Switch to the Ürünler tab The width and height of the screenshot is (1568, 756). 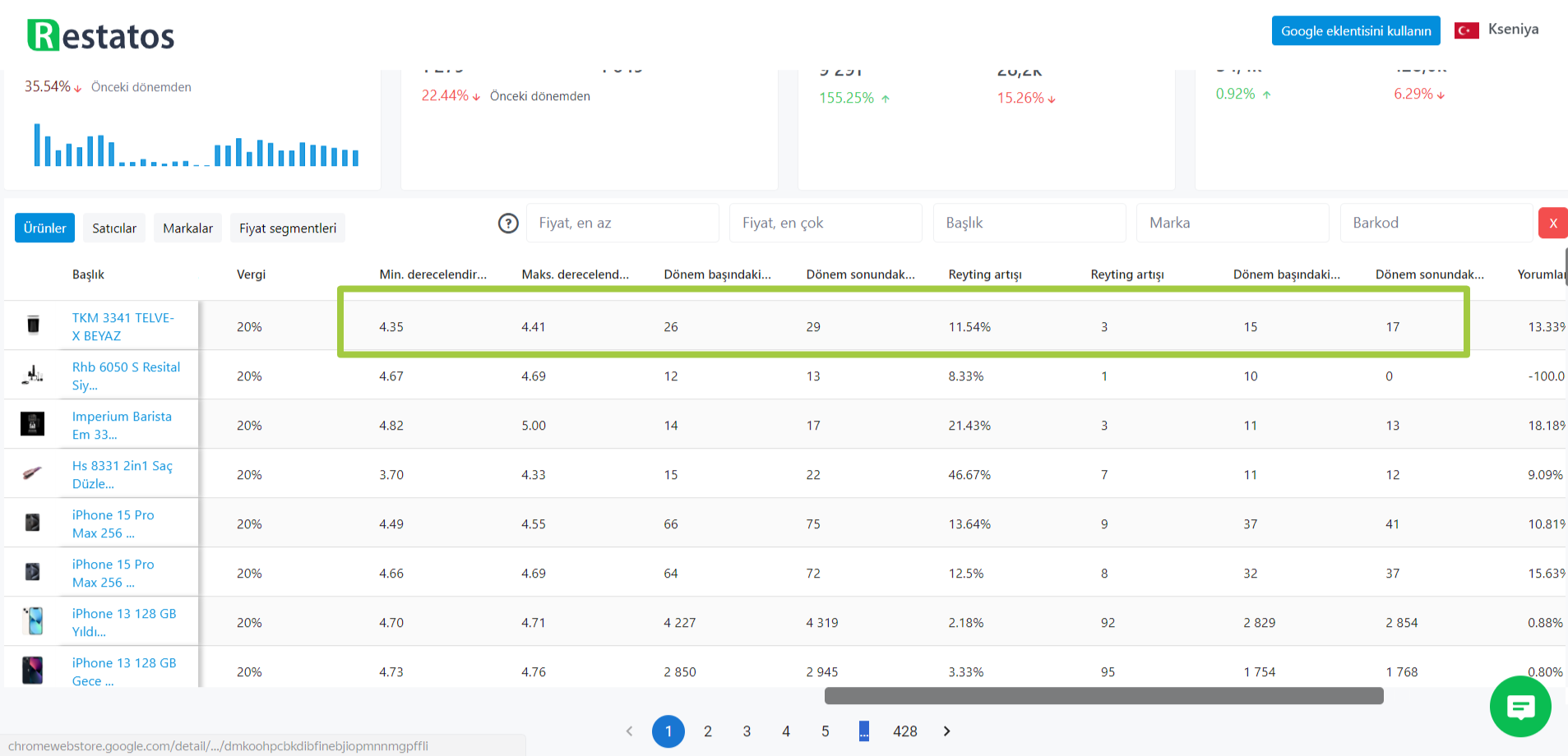coord(44,228)
